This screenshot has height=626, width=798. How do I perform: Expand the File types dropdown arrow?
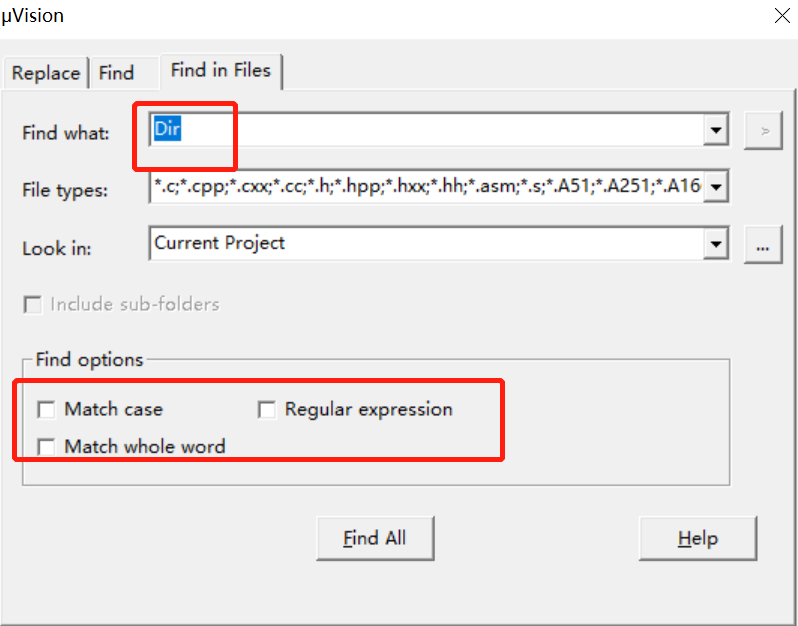(716, 187)
